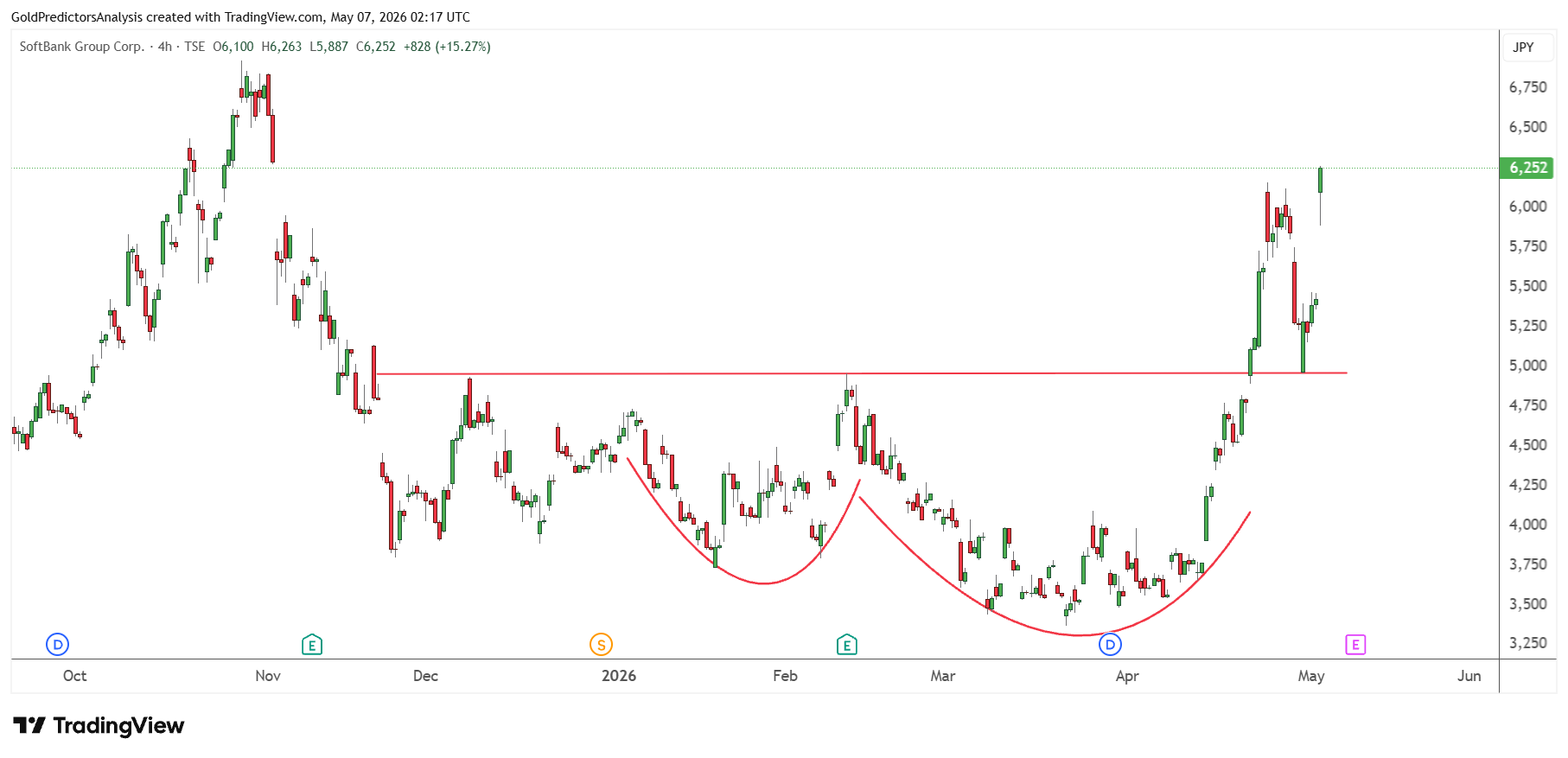Screen dimensions: 1568x758
Task: Click the TSE exchange label
Action: (x=194, y=47)
